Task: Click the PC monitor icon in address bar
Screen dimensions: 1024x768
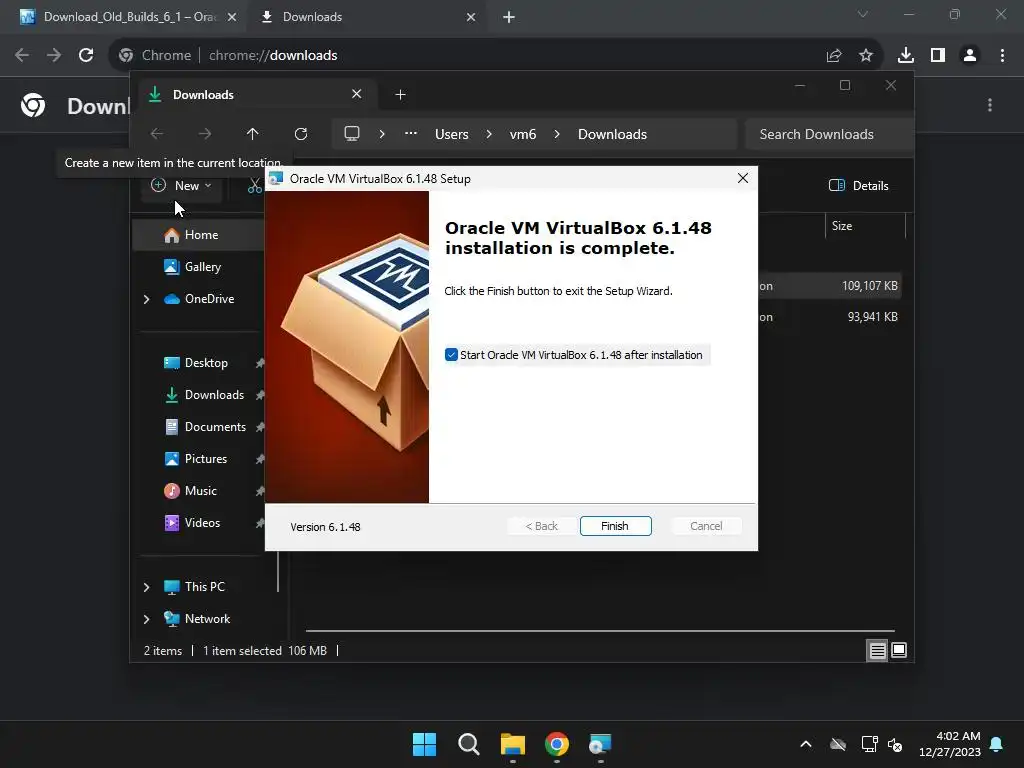Action: pyautogui.click(x=352, y=134)
